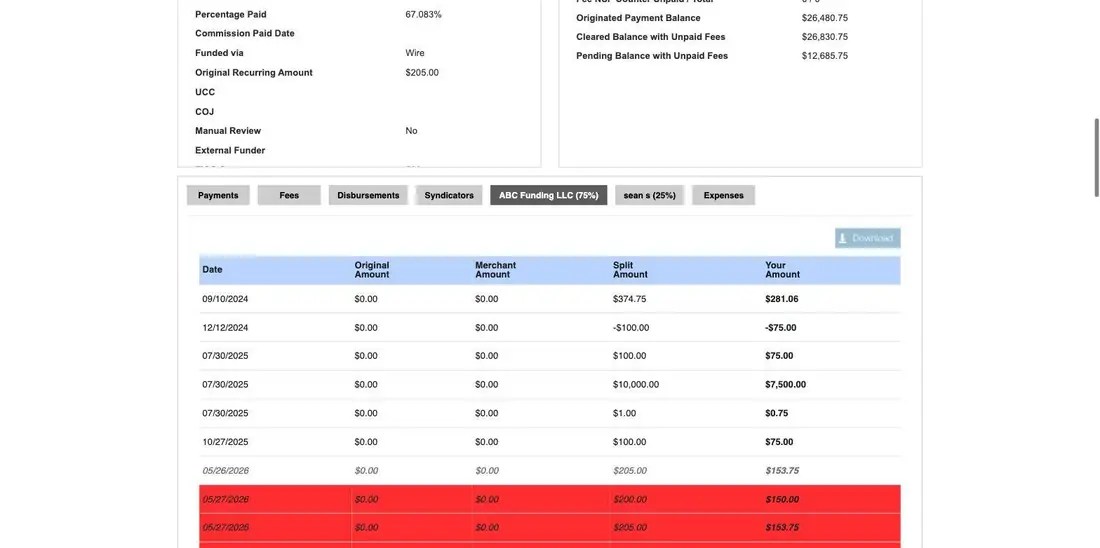Click the $374.75 split amount
Image resolution: width=1100 pixels, height=548 pixels.
coord(629,299)
